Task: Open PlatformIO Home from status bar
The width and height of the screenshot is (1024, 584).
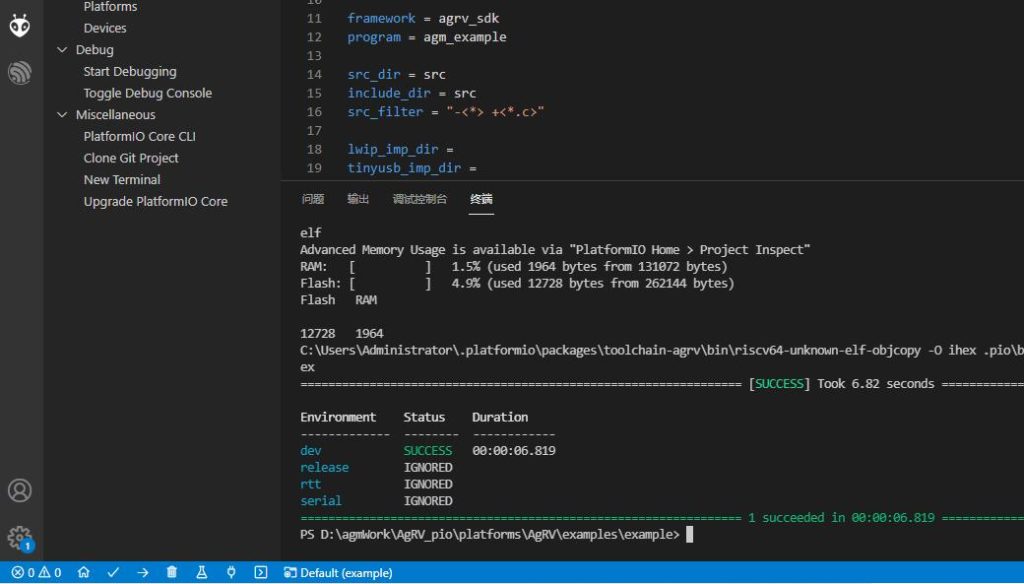Action: point(84,572)
